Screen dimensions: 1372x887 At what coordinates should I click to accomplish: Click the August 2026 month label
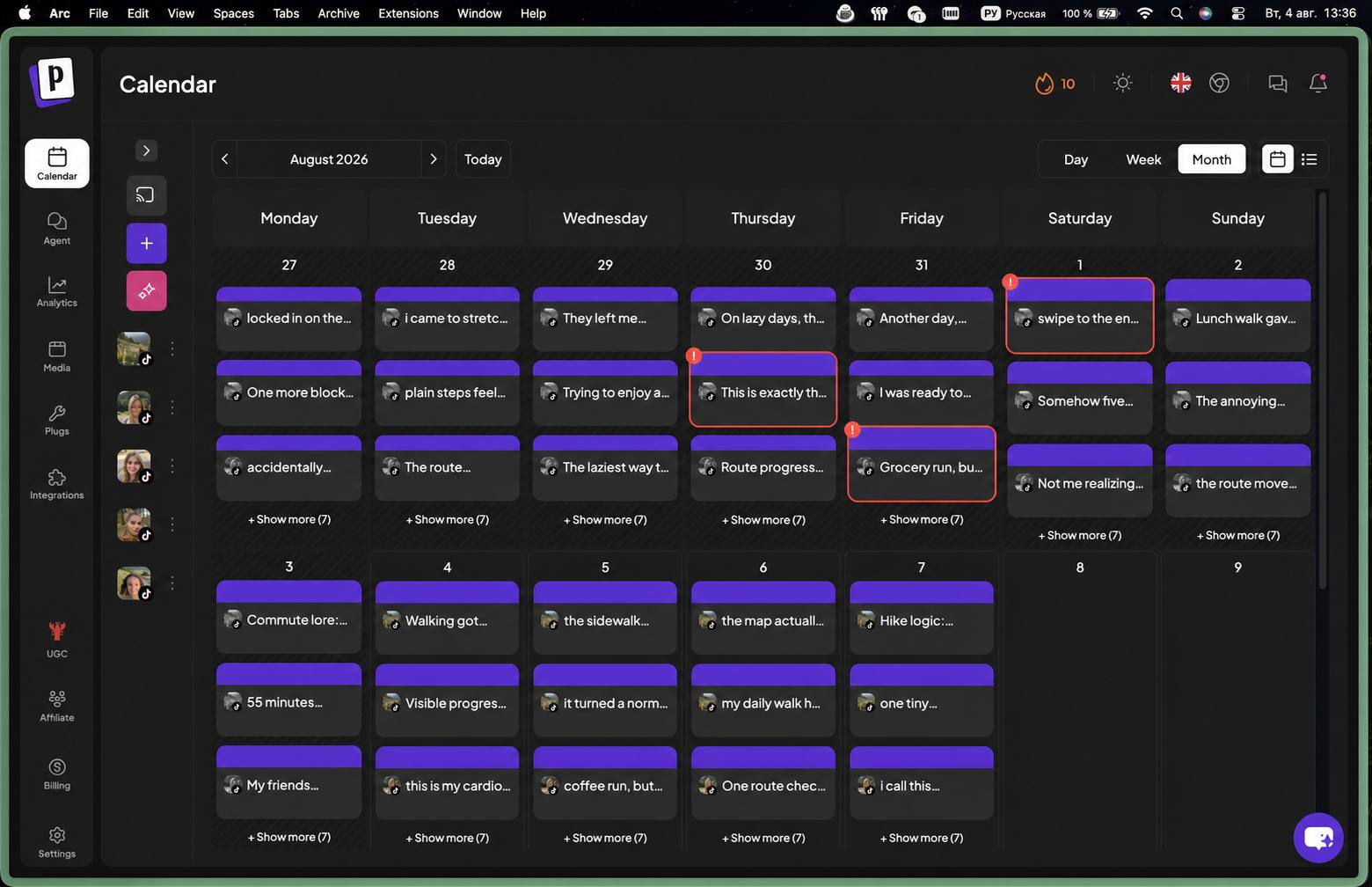(329, 159)
